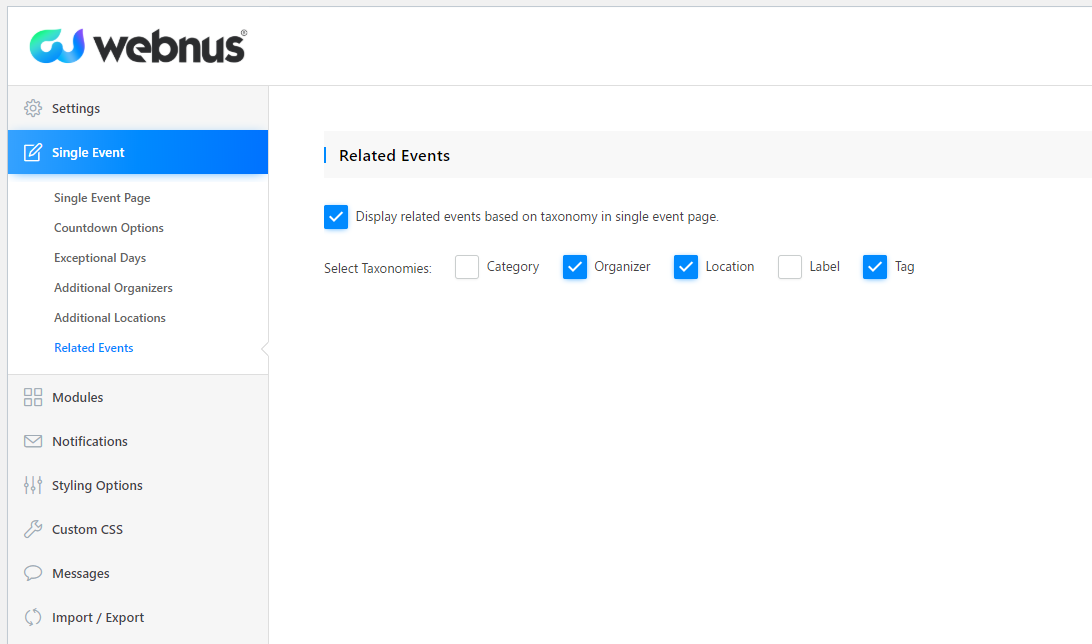The image size is (1092, 644).
Task: Click the Messages speech bubble icon
Action: point(33,573)
